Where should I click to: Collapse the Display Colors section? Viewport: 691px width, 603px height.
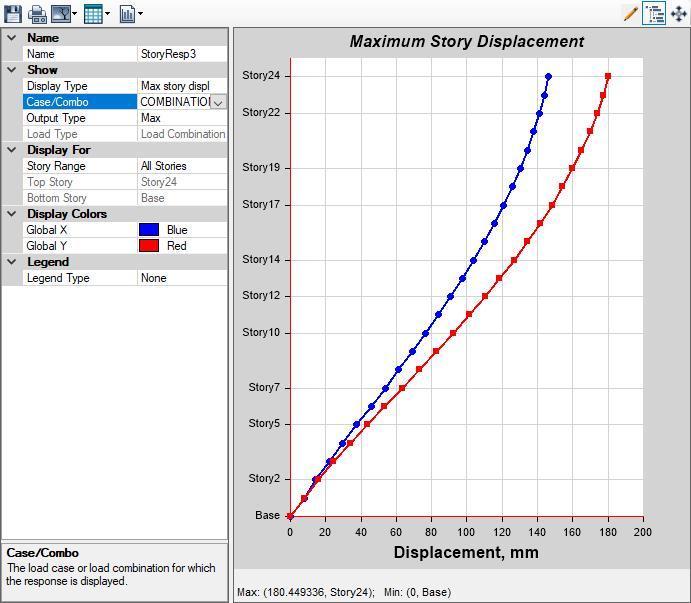[x=12, y=214]
